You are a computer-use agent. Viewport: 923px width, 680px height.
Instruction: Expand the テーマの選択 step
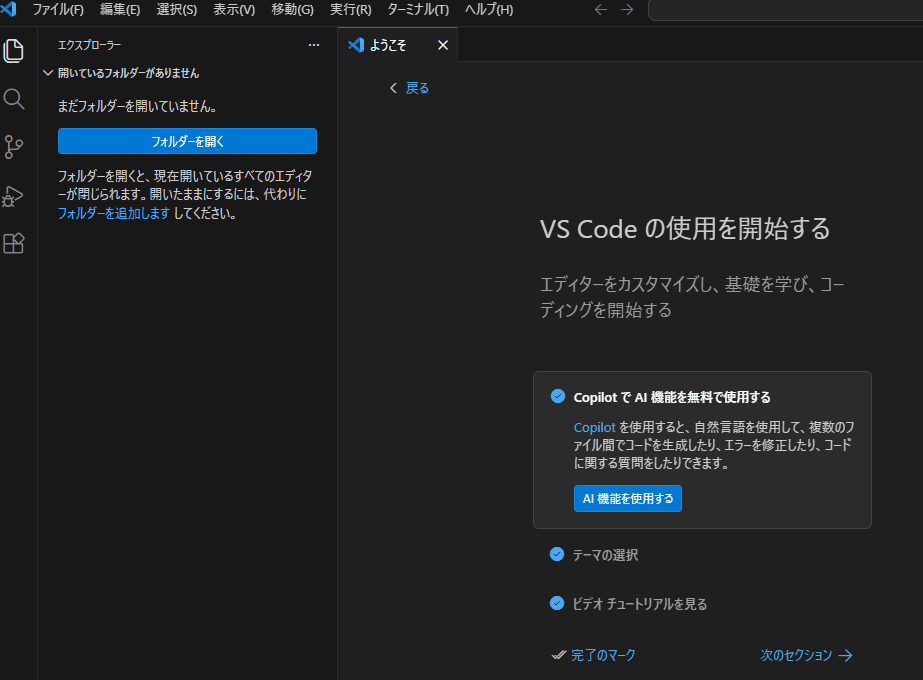pos(605,555)
